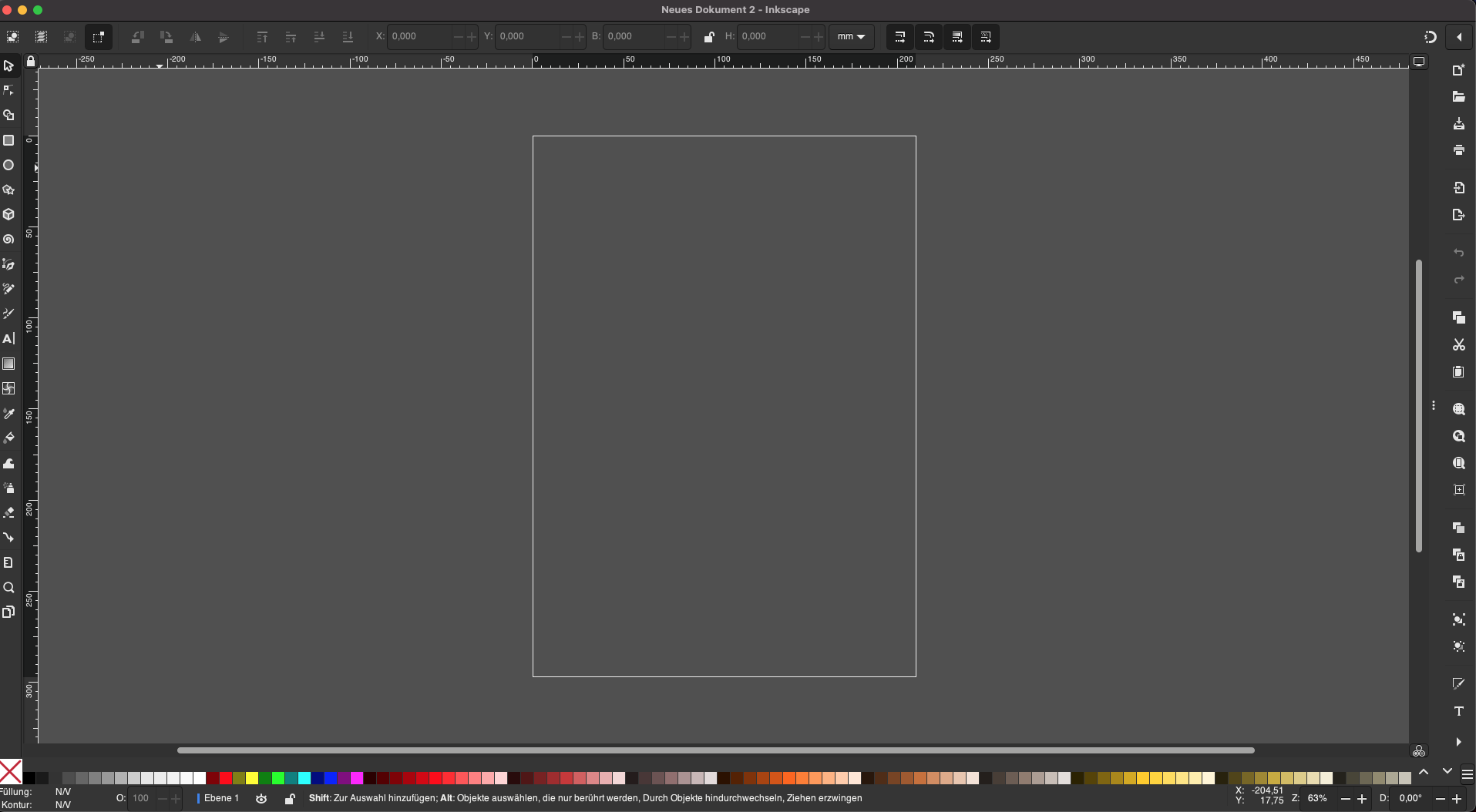Toggle move gradients with object

click(x=957, y=37)
